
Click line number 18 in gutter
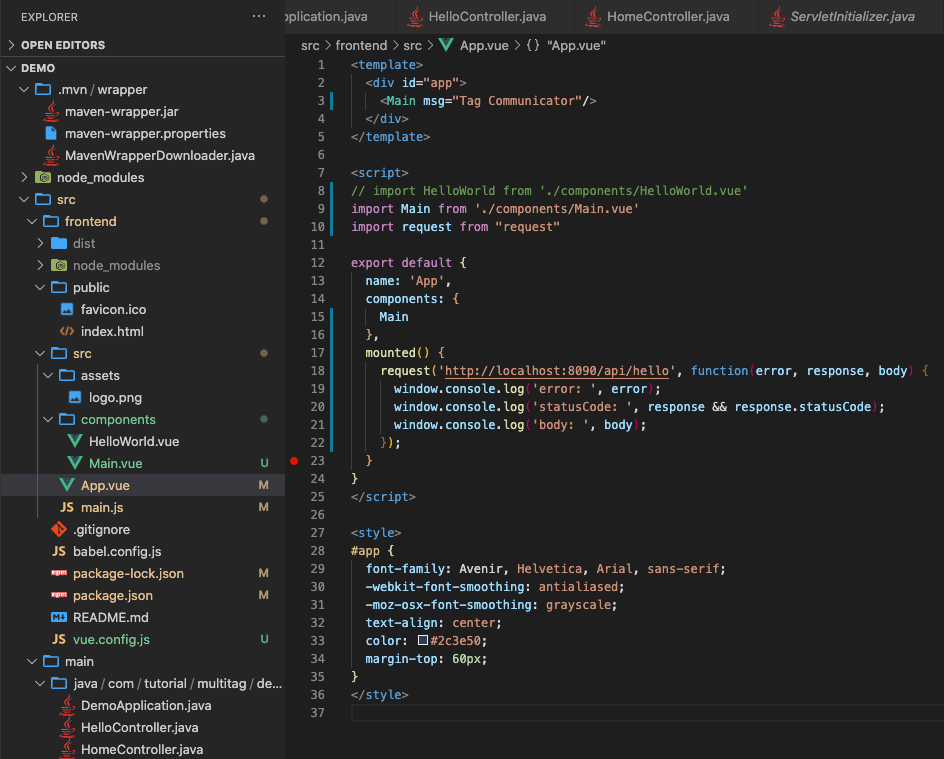317,371
